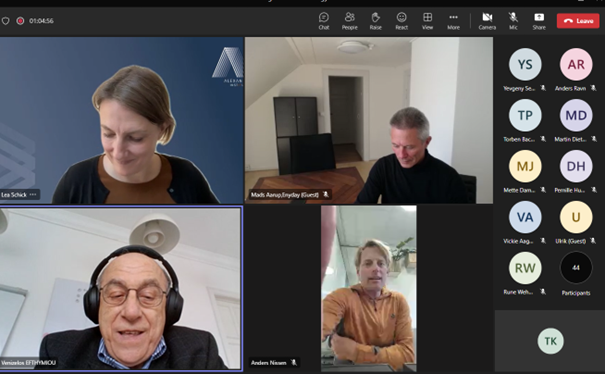
Task: Expand the More actions menu
Action: click(453, 21)
